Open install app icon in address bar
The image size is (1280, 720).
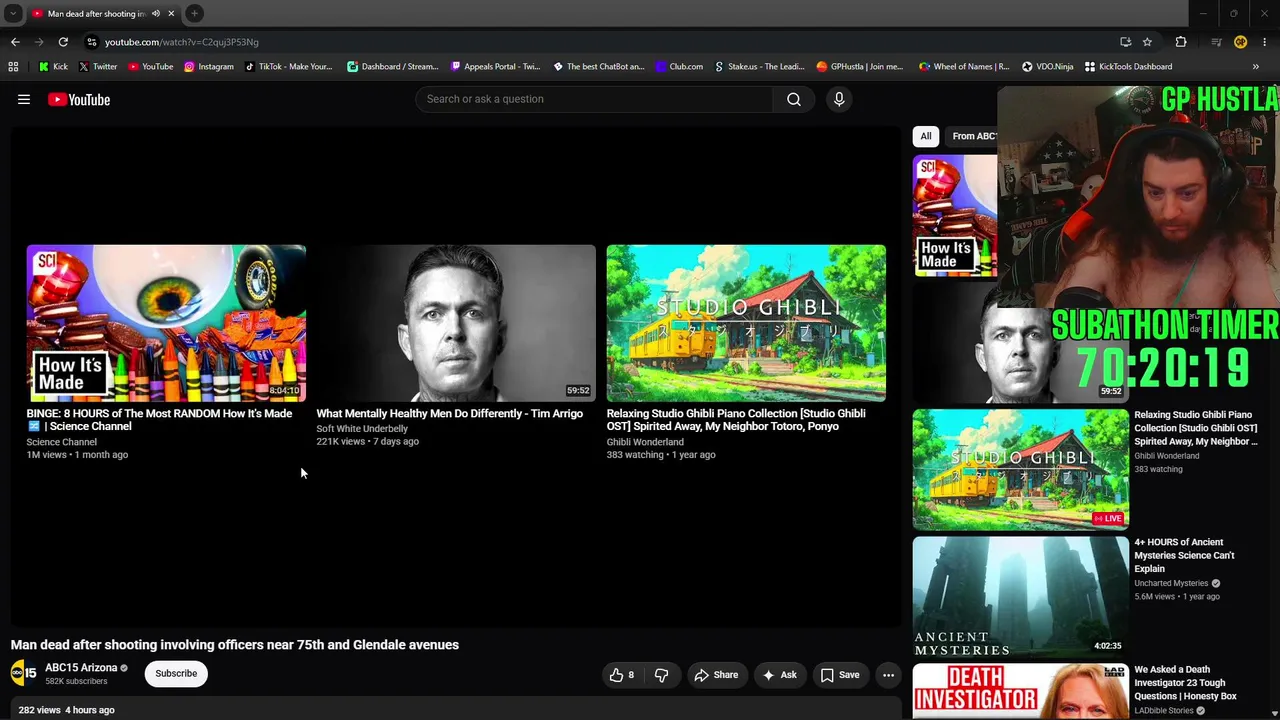point(1125,42)
